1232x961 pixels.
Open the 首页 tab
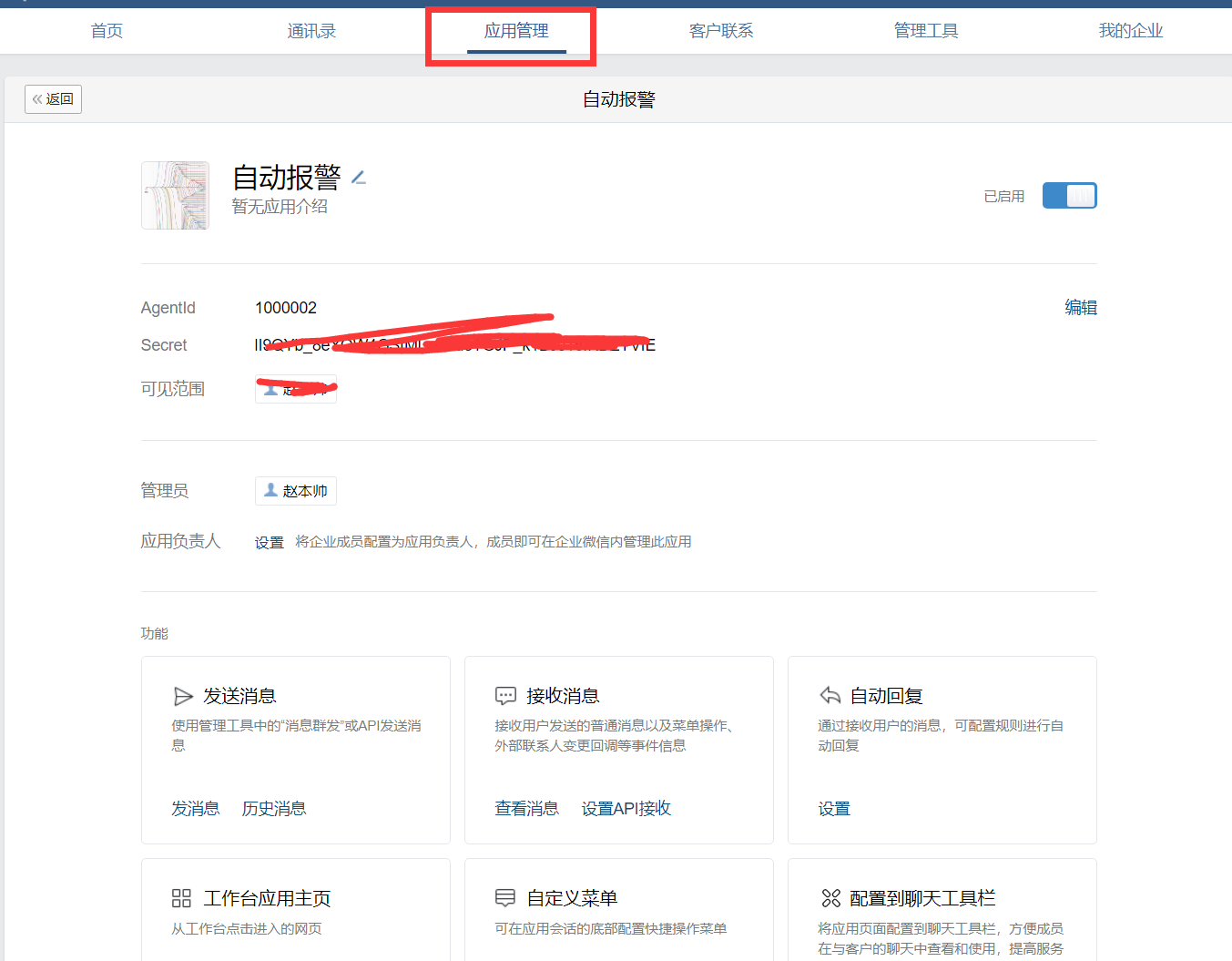(107, 31)
